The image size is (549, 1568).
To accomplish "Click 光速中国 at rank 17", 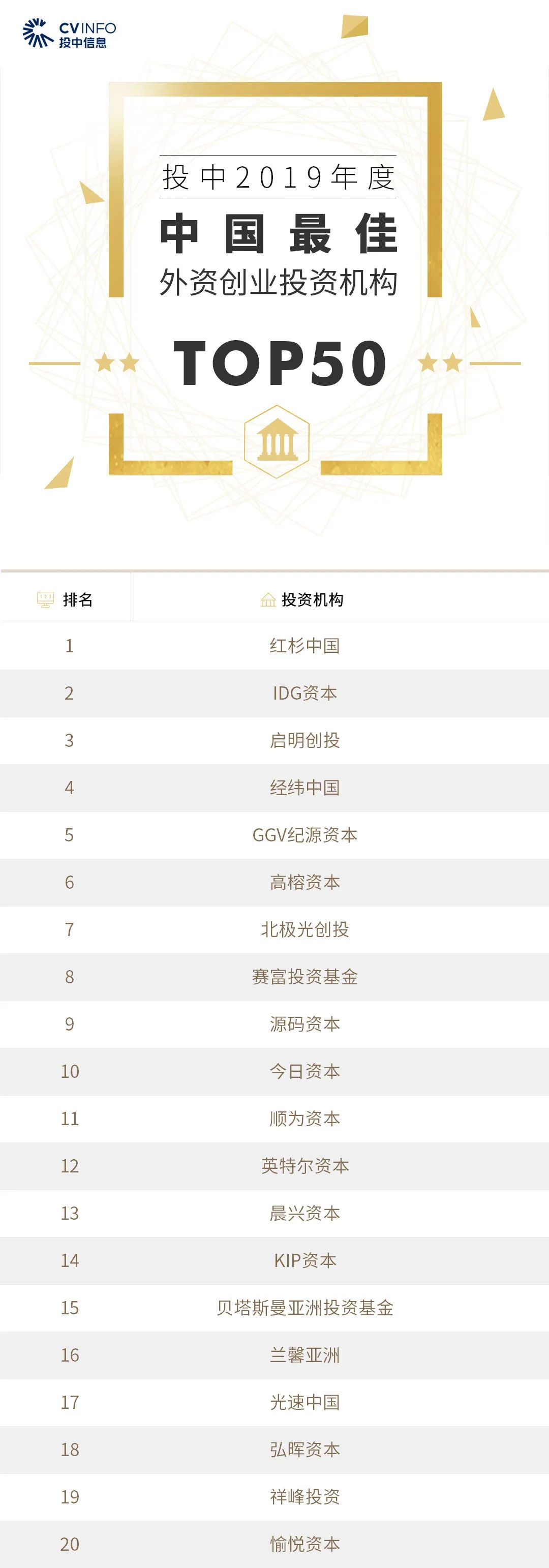I will pos(305,1402).
